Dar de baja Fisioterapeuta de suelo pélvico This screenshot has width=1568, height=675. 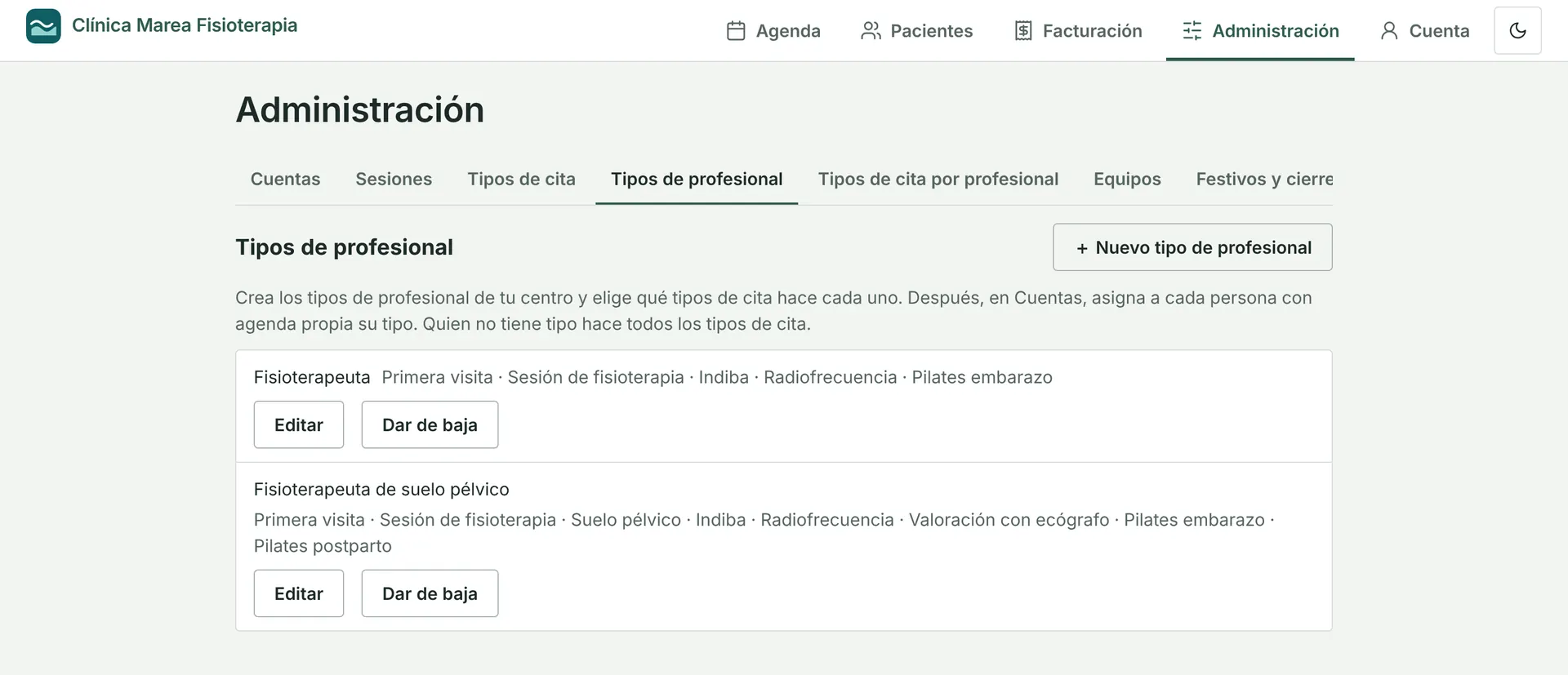[x=430, y=593]
